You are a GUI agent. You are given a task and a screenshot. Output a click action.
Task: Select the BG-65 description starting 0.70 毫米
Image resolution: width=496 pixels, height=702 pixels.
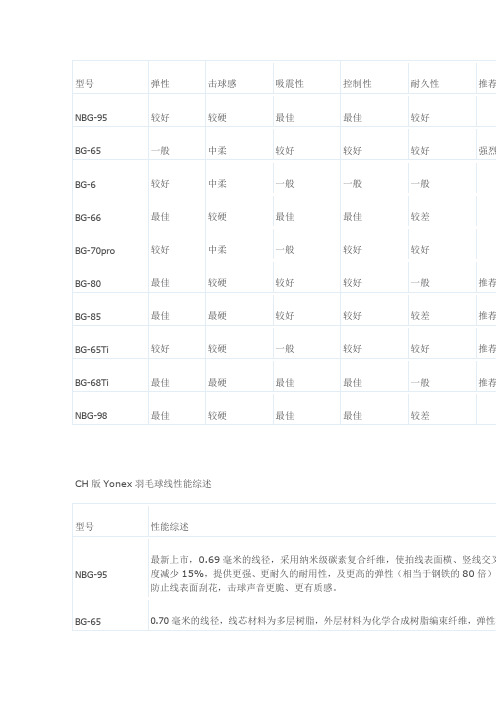tap(323, 621)
